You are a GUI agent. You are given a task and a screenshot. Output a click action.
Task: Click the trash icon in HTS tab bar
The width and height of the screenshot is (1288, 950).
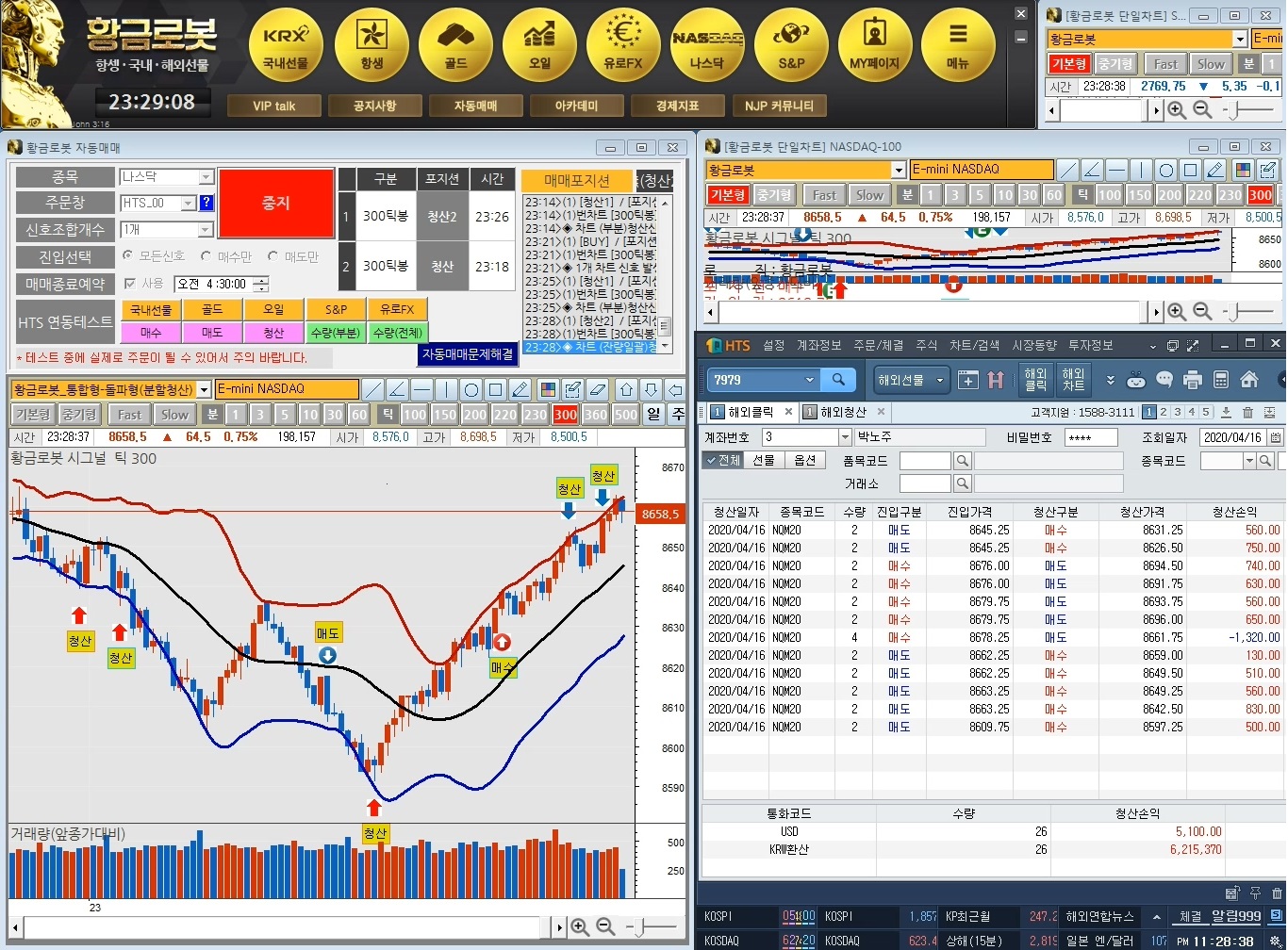pyautogui.click(x=1247, y=412)
